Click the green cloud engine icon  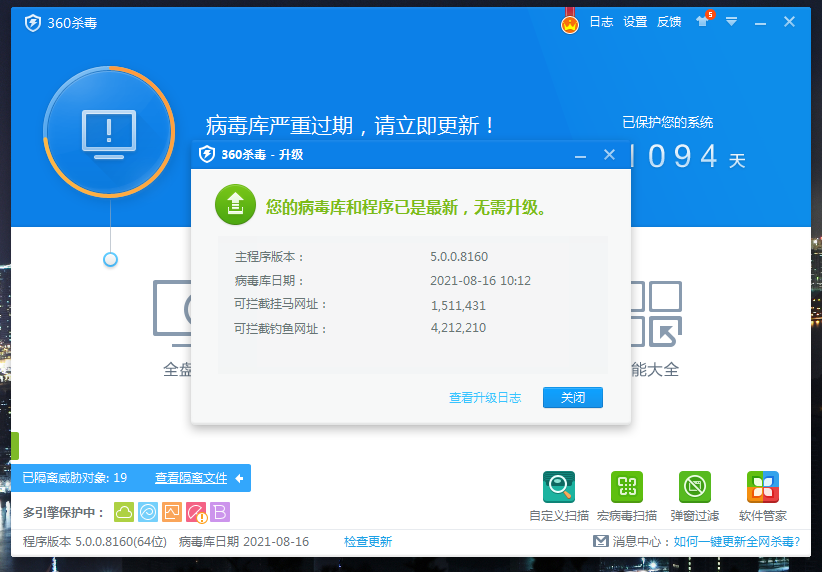pyautogui.click(x=124, y=512)
